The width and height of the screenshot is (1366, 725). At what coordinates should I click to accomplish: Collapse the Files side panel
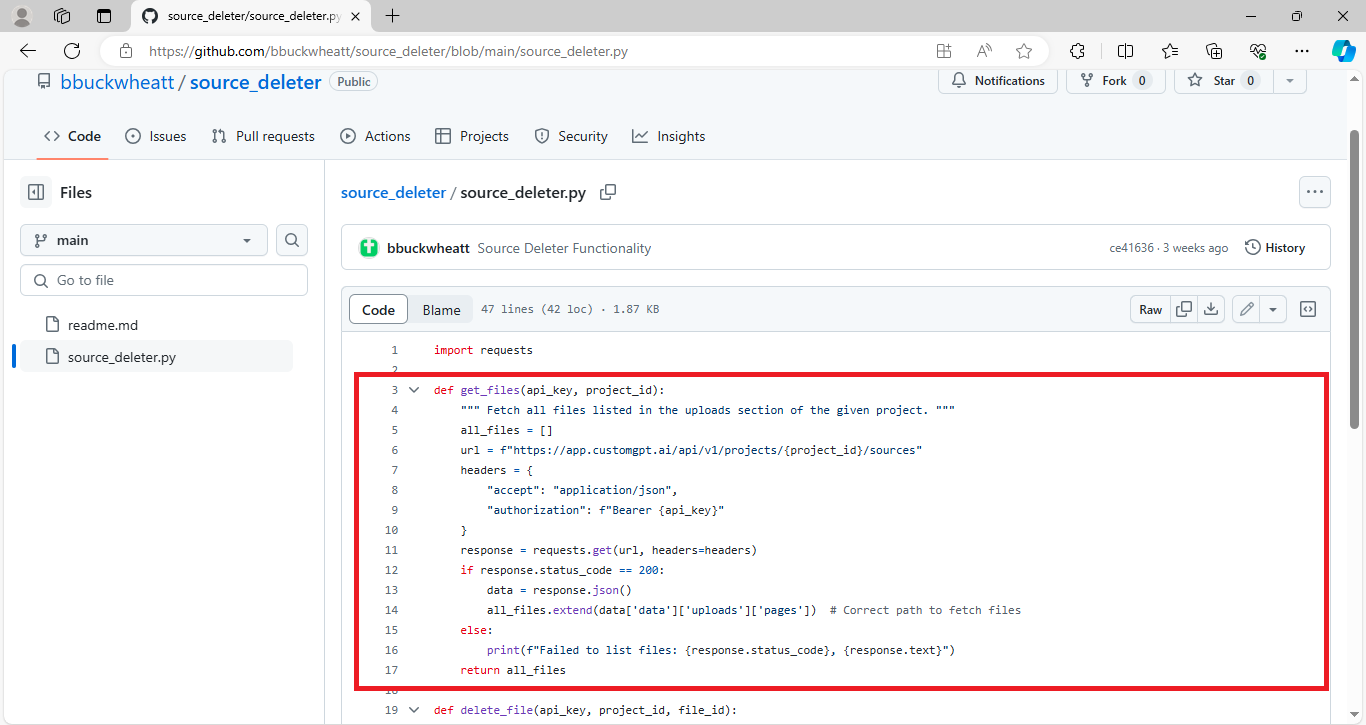[x=37, y=192]
